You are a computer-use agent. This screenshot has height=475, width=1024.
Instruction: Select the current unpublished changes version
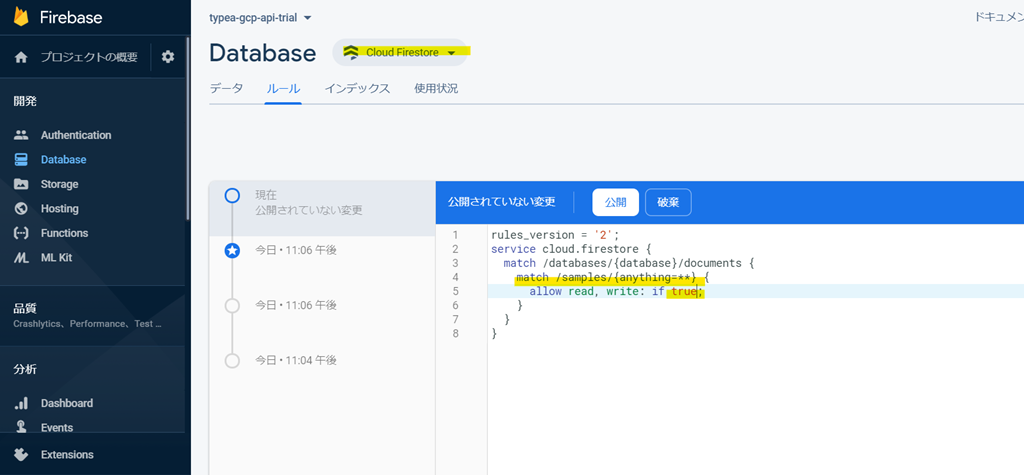[x=308, y=202]
